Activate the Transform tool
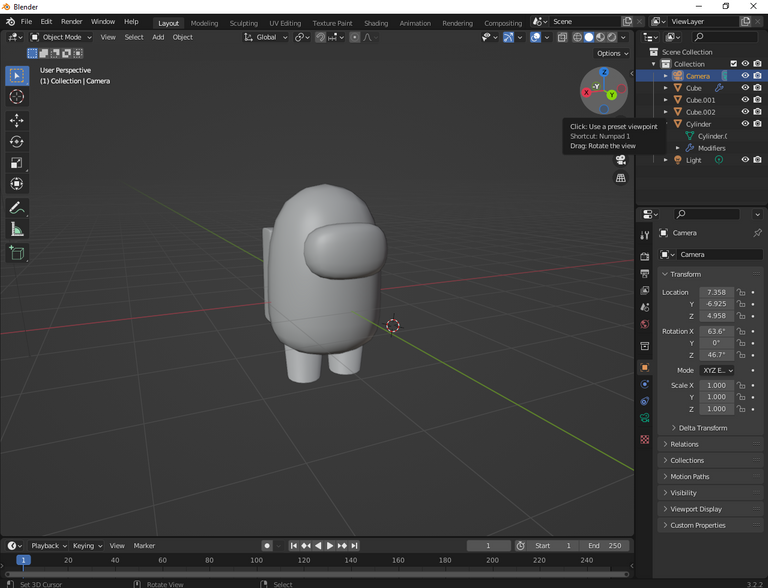This screenshot has width=768, height=588. pyautogui.click(x=17, y=184)
